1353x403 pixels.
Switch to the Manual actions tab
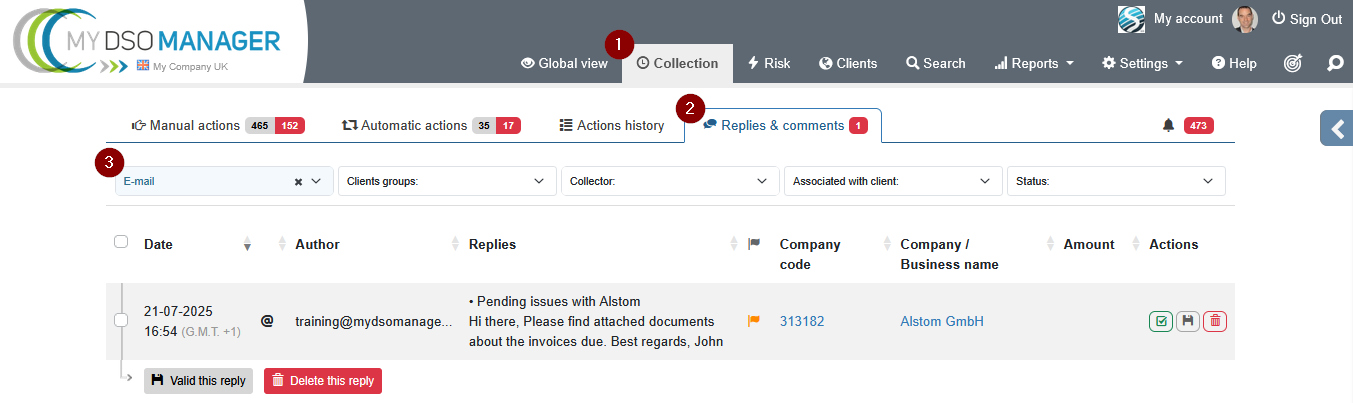[x=195, y=125]
